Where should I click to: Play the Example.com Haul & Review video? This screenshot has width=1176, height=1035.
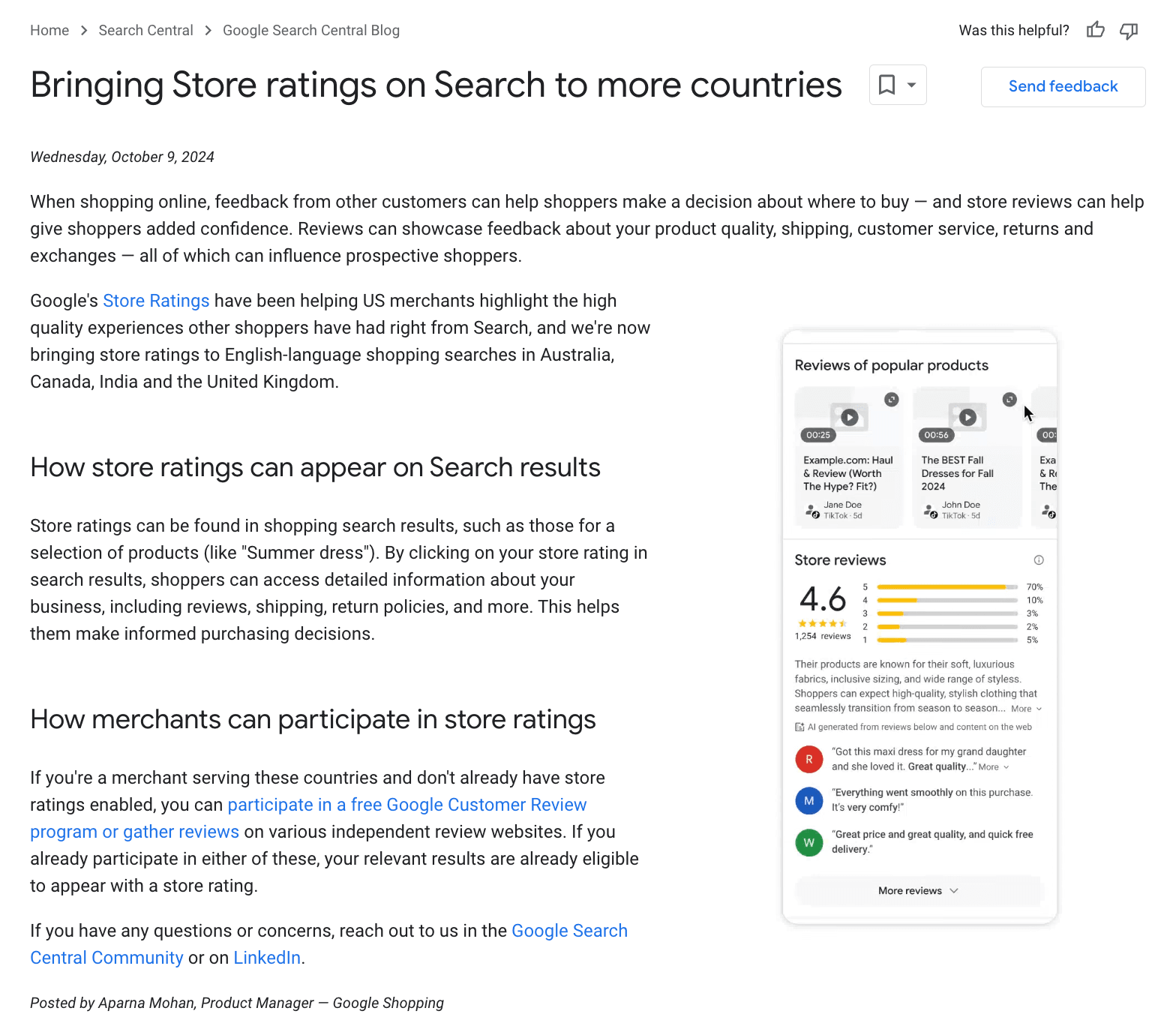849,417
